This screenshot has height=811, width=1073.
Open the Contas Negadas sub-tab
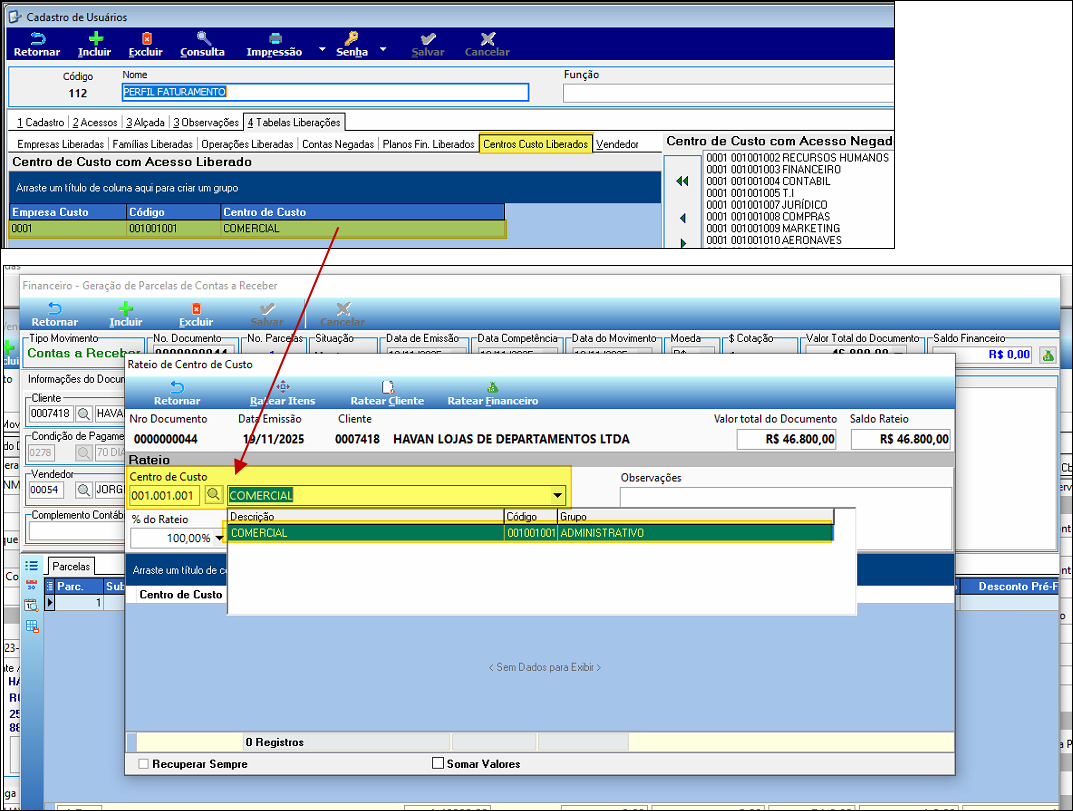click(x=338, y=144)
